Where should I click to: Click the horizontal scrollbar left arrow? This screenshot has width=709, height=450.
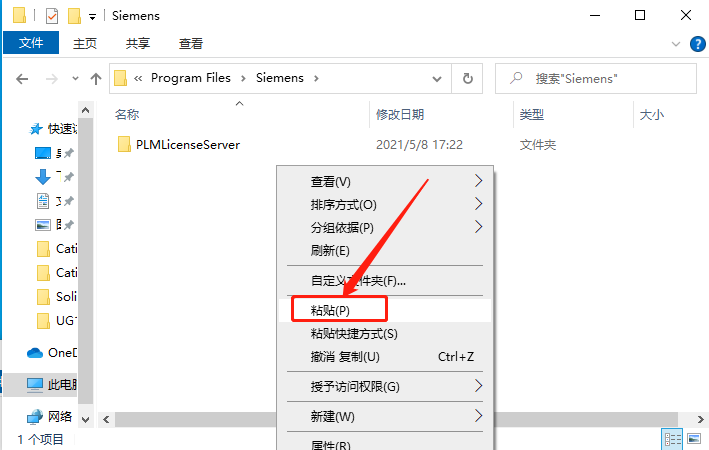click(106, 420)
